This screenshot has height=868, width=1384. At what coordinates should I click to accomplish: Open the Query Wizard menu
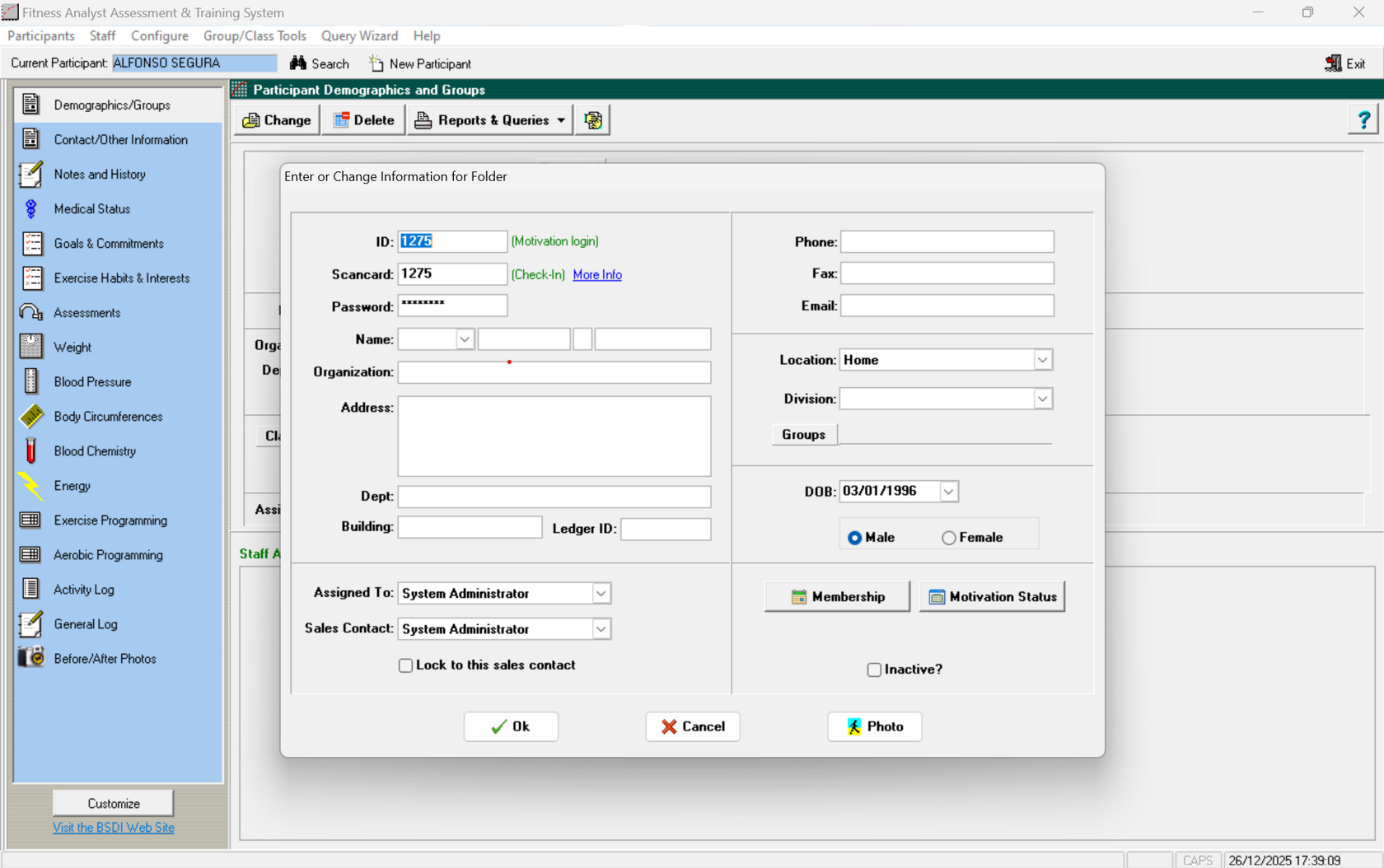[x=359, y=36]
